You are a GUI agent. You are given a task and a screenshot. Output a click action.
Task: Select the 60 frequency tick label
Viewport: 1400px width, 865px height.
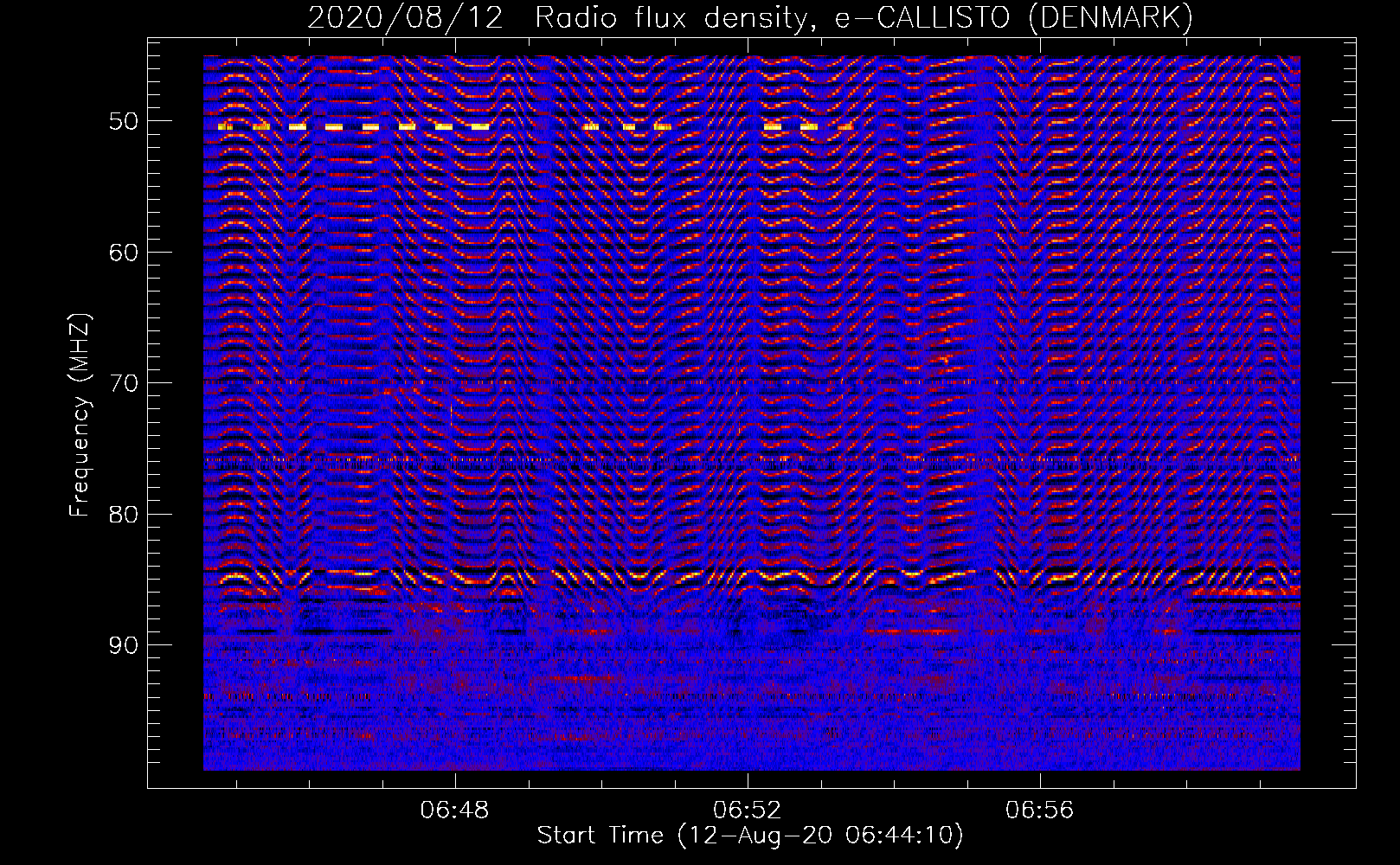point(124,253)
